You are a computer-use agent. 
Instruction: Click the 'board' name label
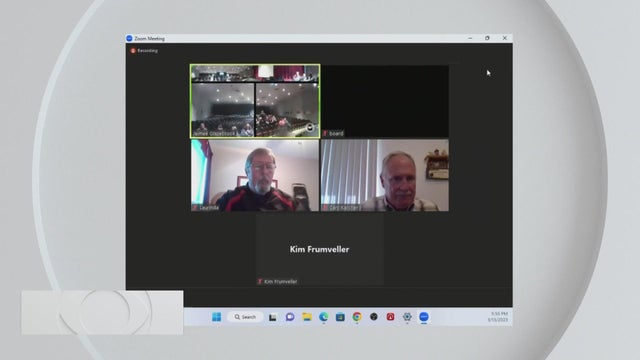pos(336,133)
